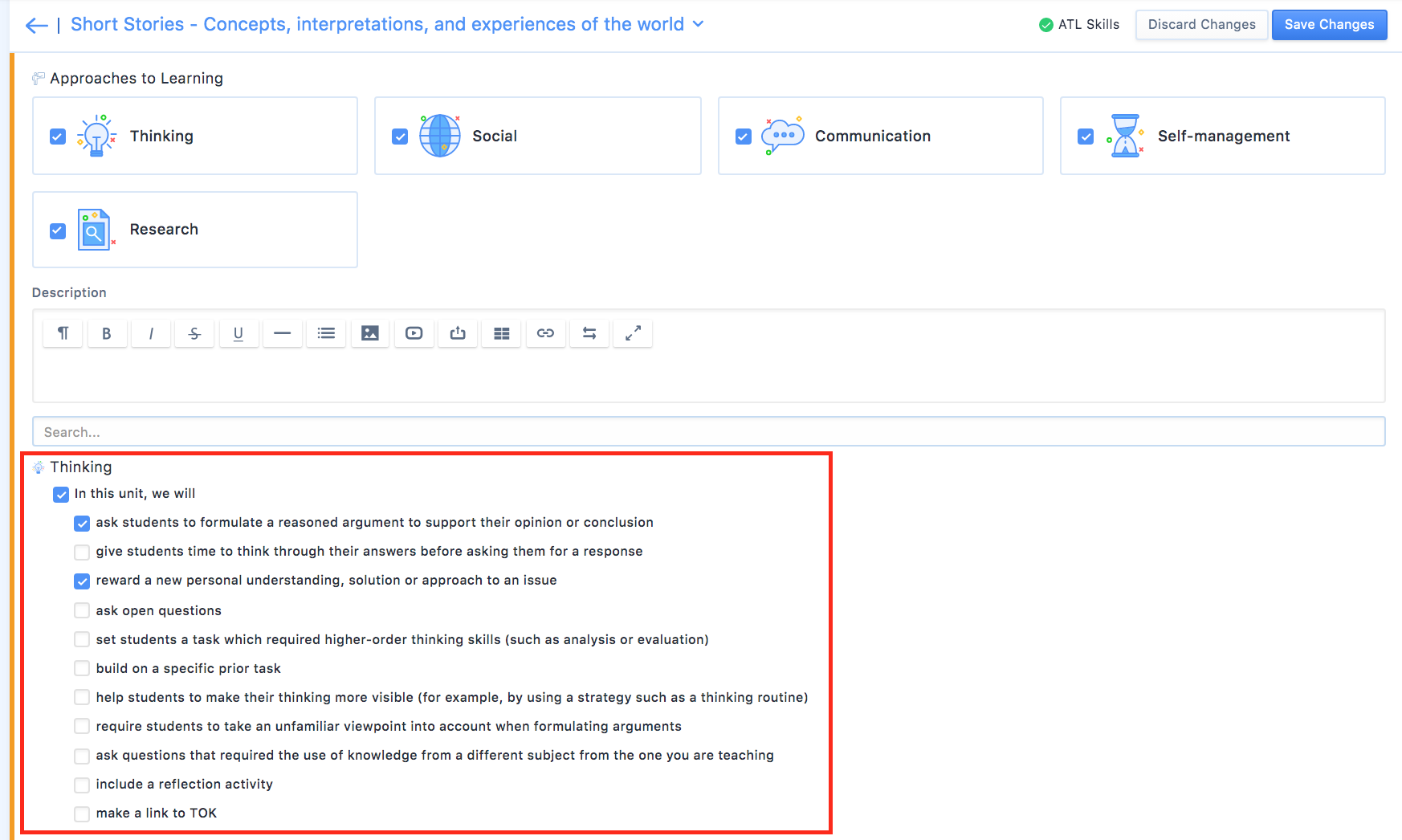This screenshot has width=1402, height=840.
Task: Toggle bold formatting in description editor
Action: [106, 333]
